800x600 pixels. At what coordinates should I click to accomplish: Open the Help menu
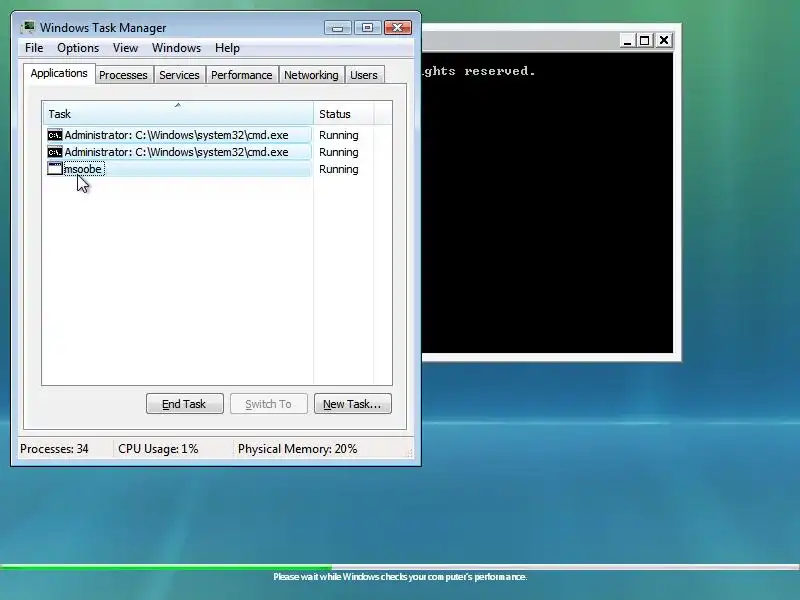tap(227, 48)
